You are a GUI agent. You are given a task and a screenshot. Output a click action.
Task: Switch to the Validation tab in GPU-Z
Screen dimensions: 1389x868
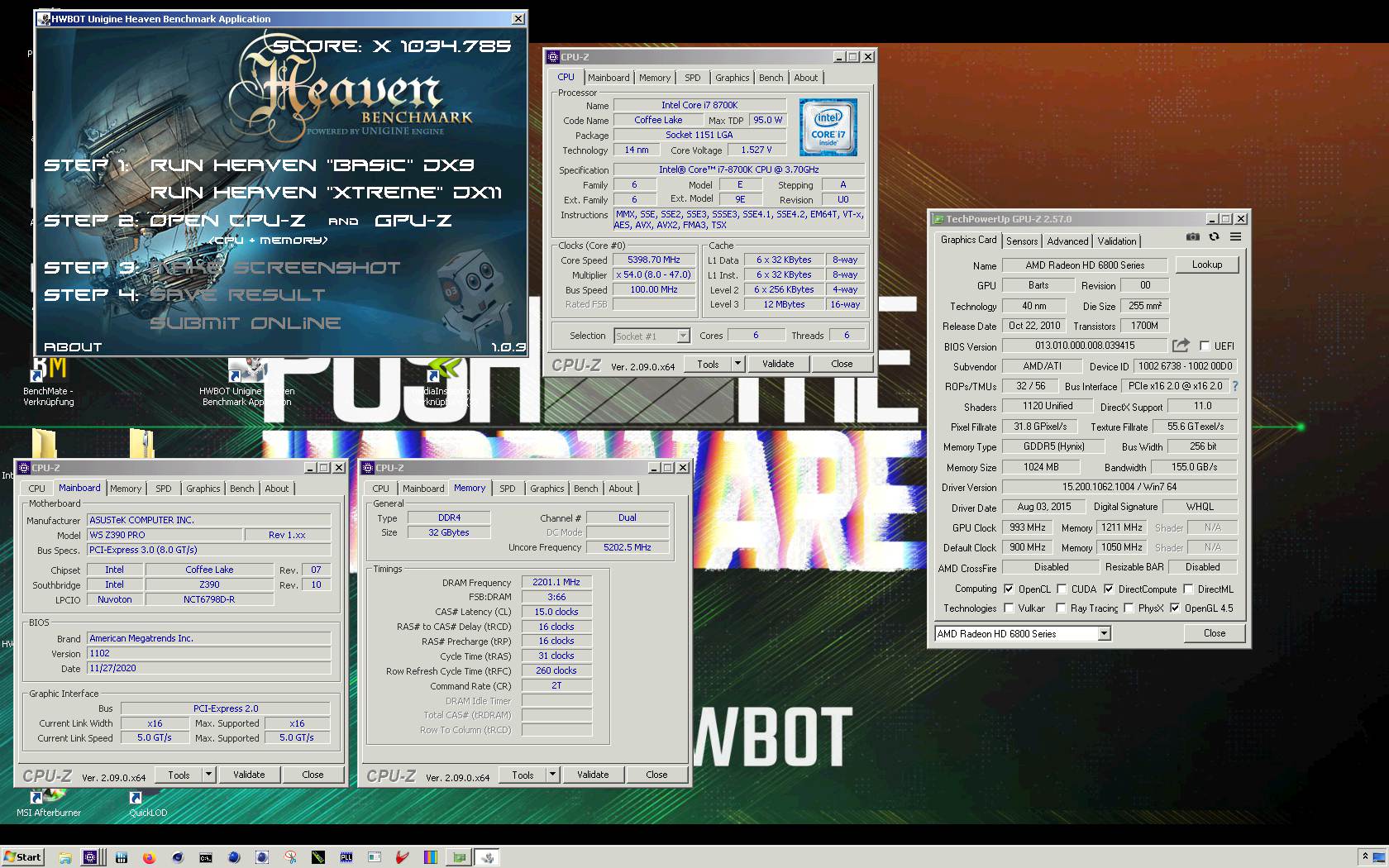(1117, 241)
